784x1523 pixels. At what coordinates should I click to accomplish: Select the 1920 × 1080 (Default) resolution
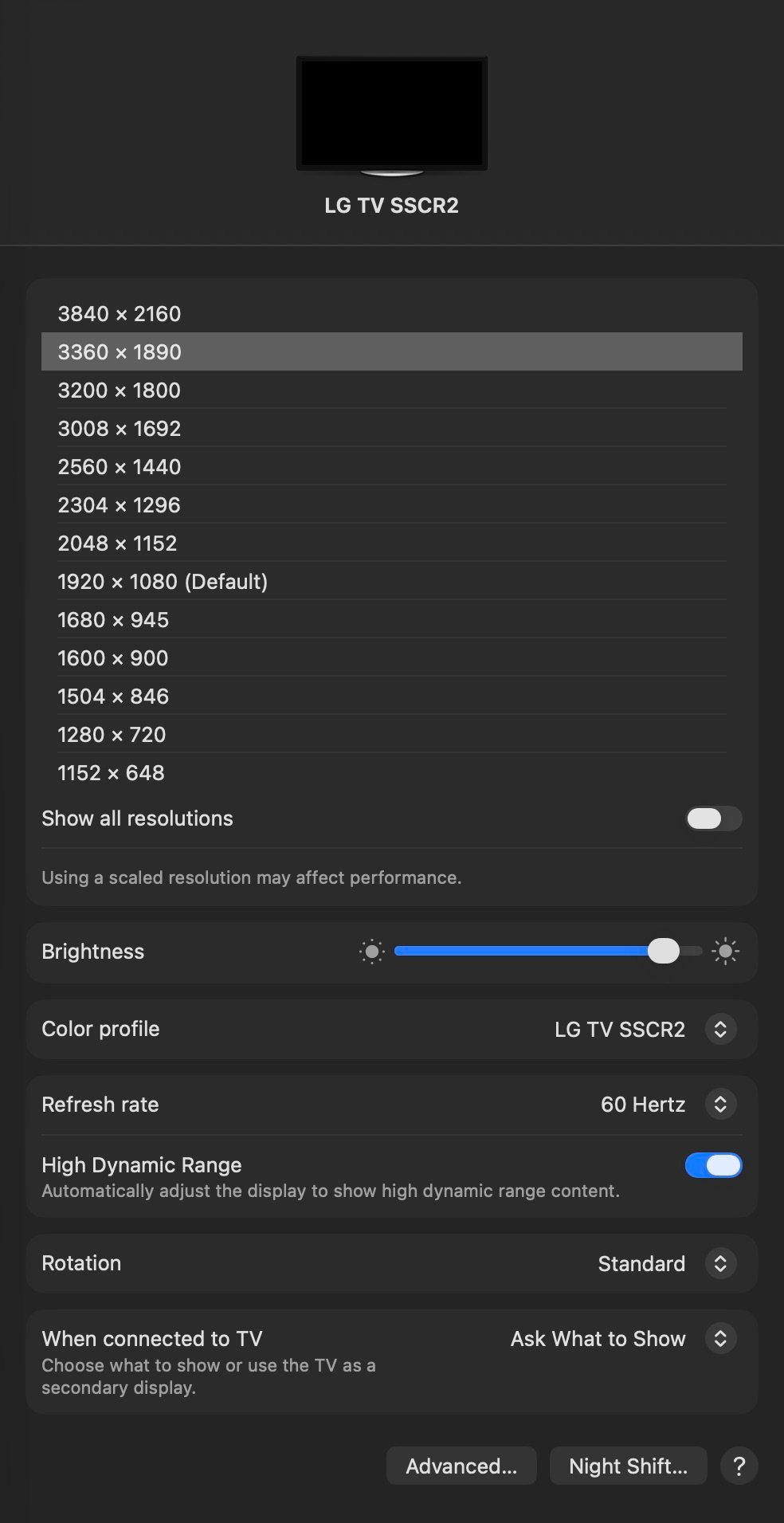392,581
